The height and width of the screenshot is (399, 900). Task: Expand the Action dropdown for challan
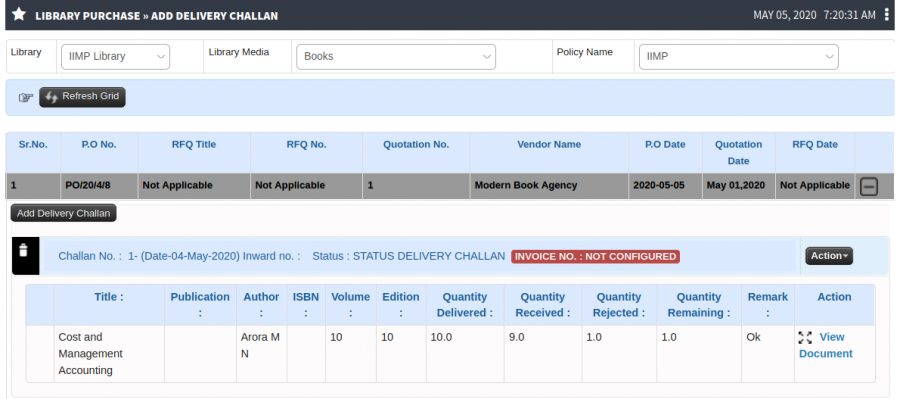tap(829, 256)
